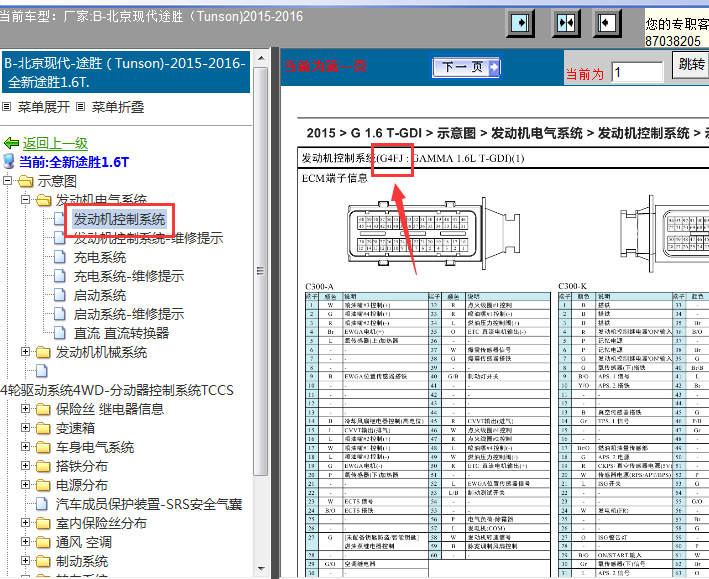
Task: Click the blue B-北京现代-途胜 header banner
Action: 126,72
